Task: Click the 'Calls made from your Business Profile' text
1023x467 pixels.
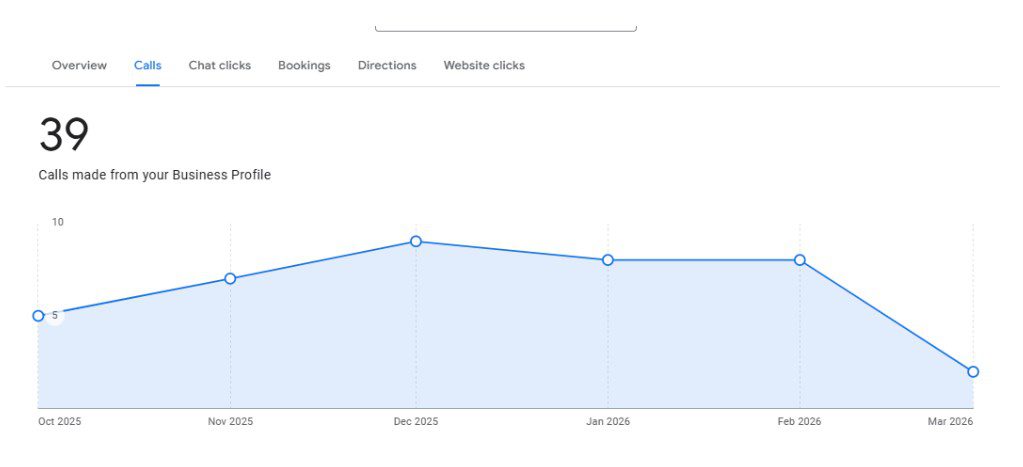Action: coord(155,175)
